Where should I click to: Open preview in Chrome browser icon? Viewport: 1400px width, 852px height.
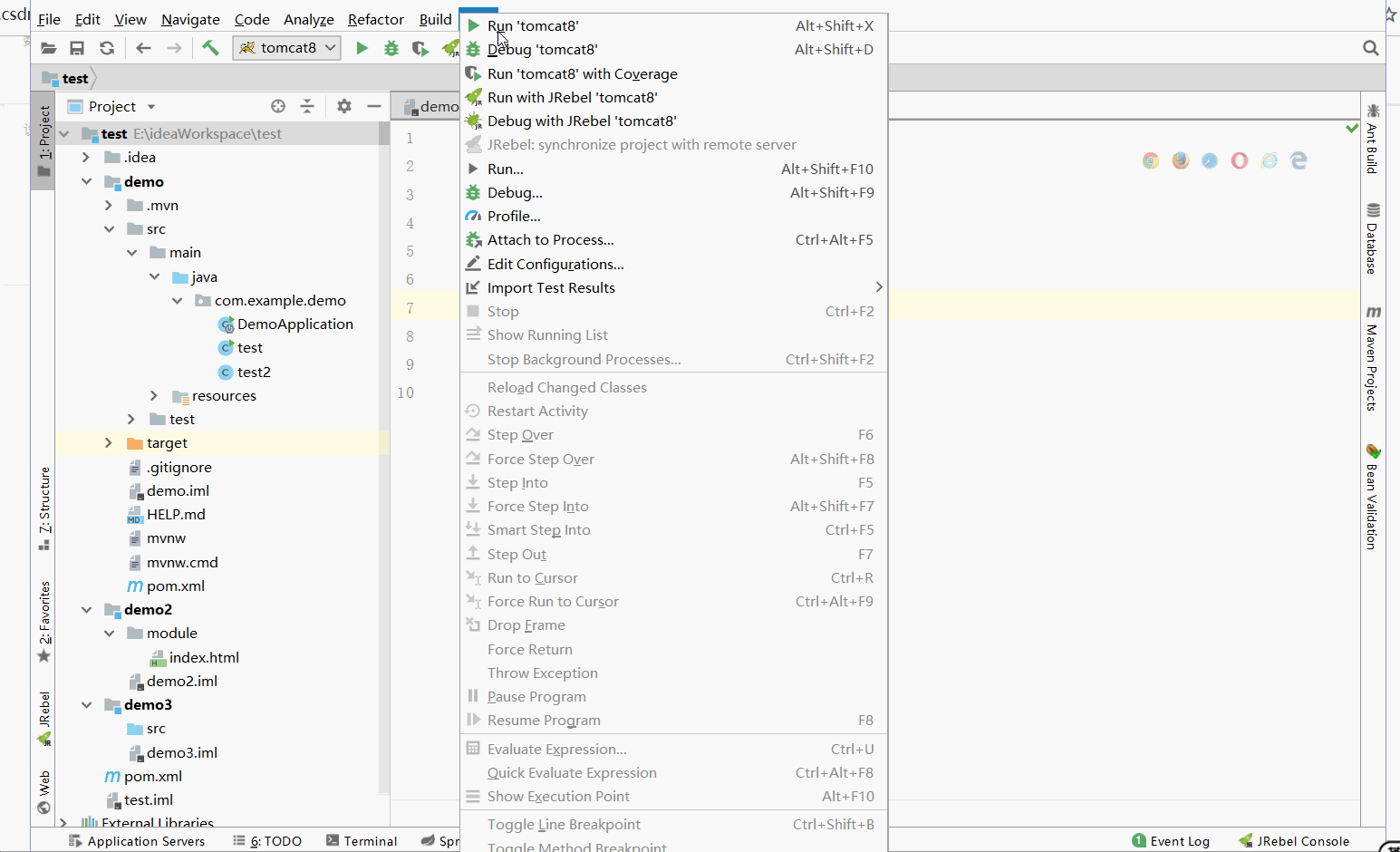(x=1151, y=160)
